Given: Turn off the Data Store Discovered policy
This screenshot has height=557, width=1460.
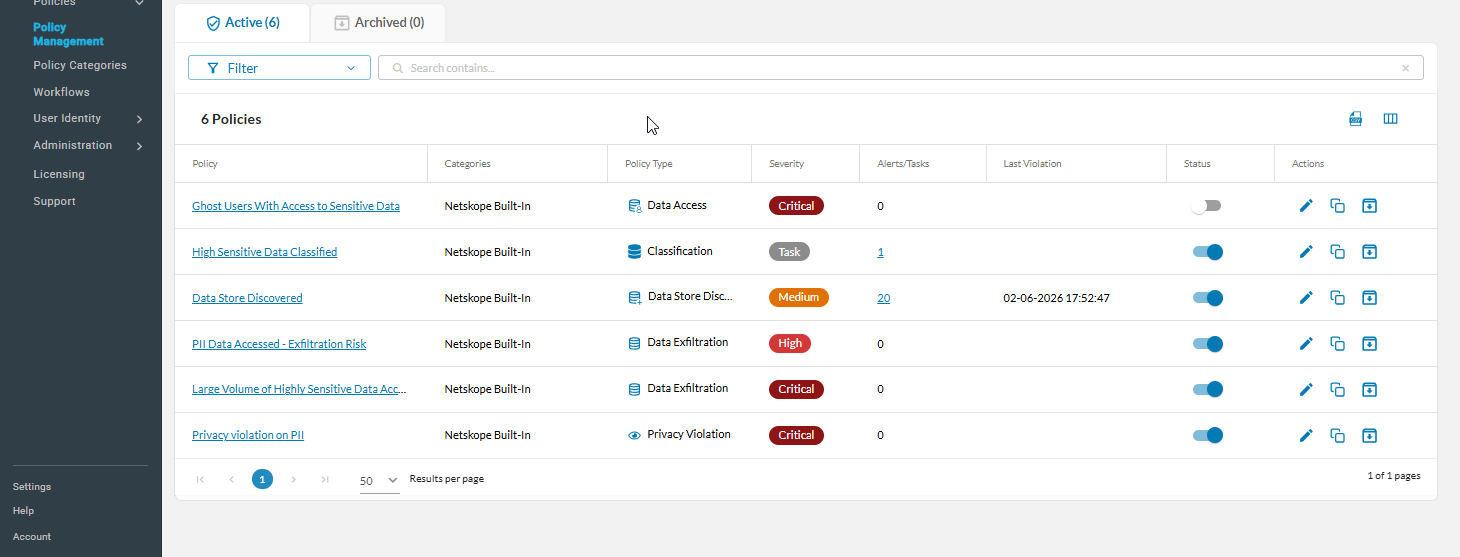Looking at the screenshot, I should point(1207,298).
